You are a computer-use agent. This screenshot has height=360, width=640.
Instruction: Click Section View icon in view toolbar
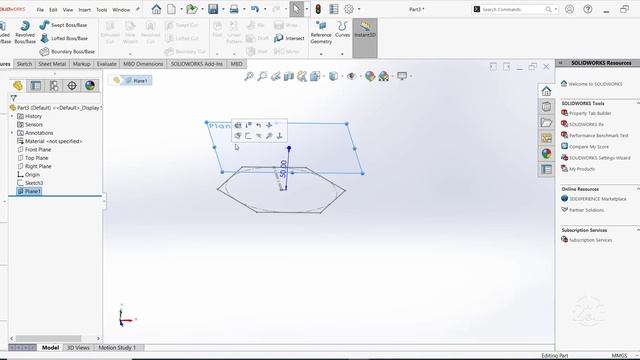coord(289,76)
